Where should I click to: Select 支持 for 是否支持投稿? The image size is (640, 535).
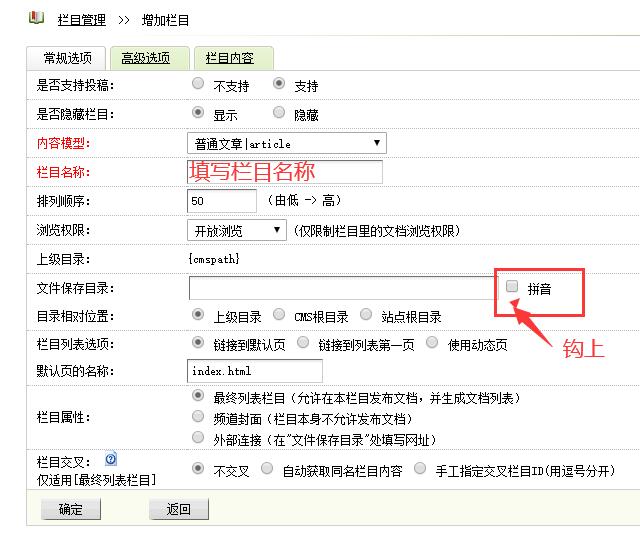(279, 84)
